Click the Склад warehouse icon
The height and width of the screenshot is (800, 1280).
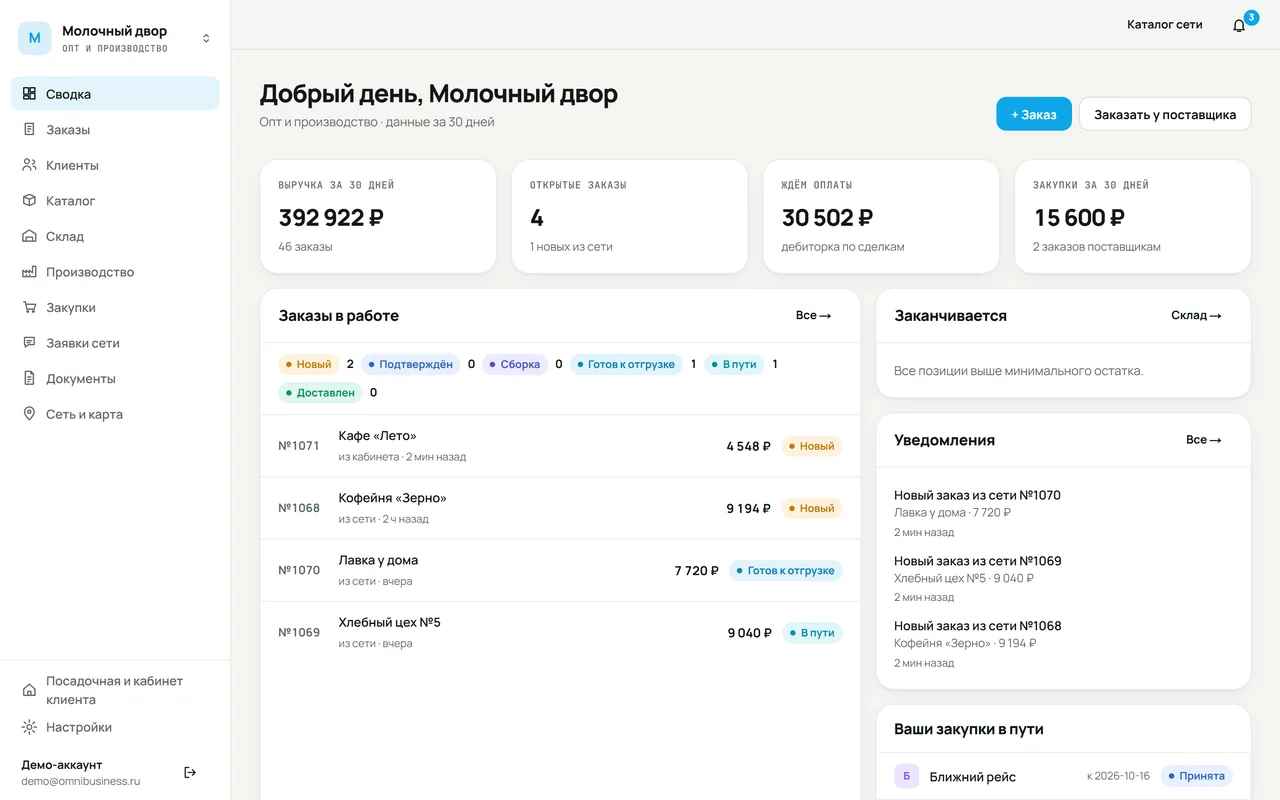(x=29, y=236)
